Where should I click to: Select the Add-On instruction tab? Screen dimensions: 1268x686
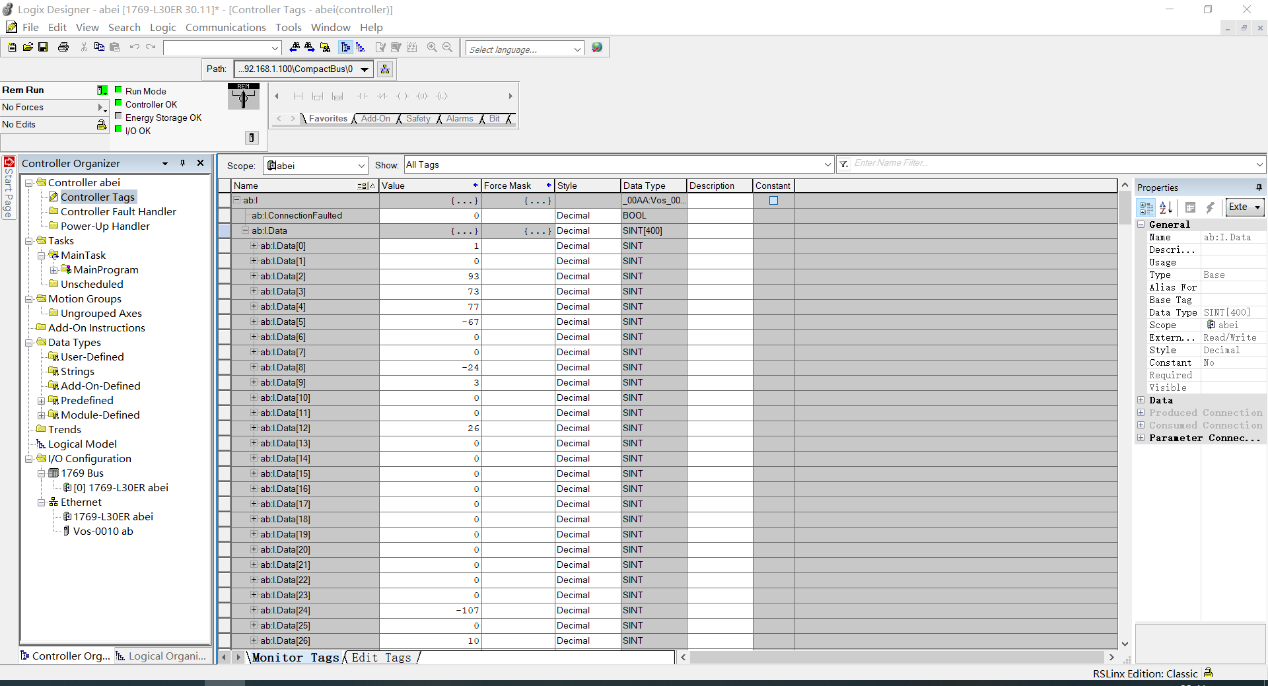click(375, 119)
